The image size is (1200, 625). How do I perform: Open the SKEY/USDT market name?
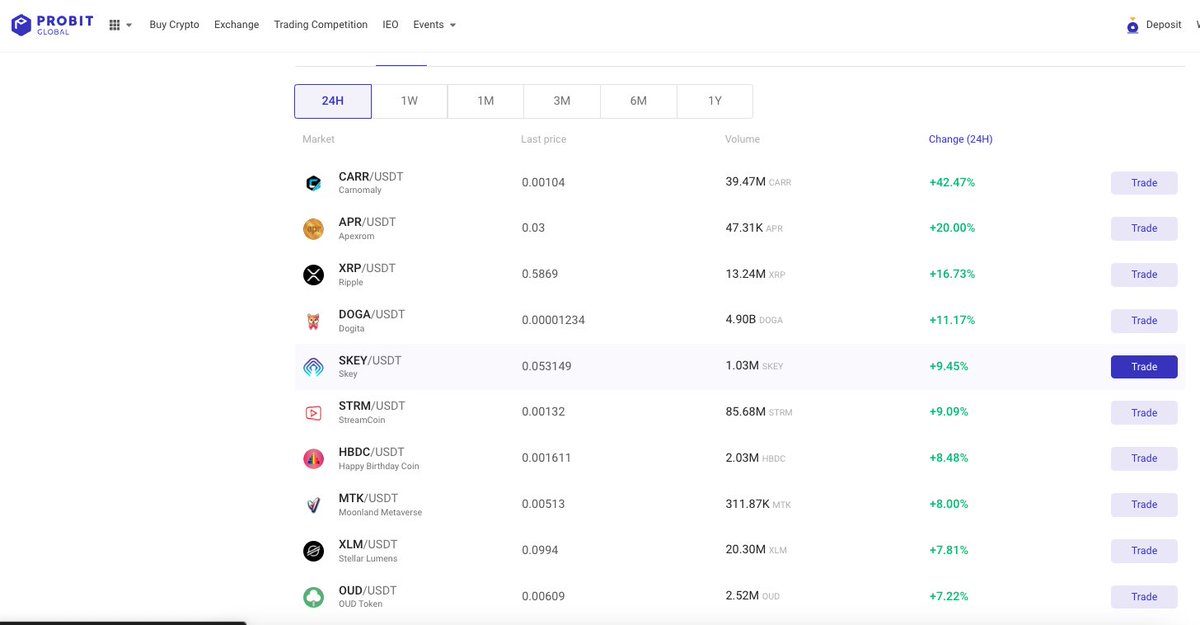370,360
